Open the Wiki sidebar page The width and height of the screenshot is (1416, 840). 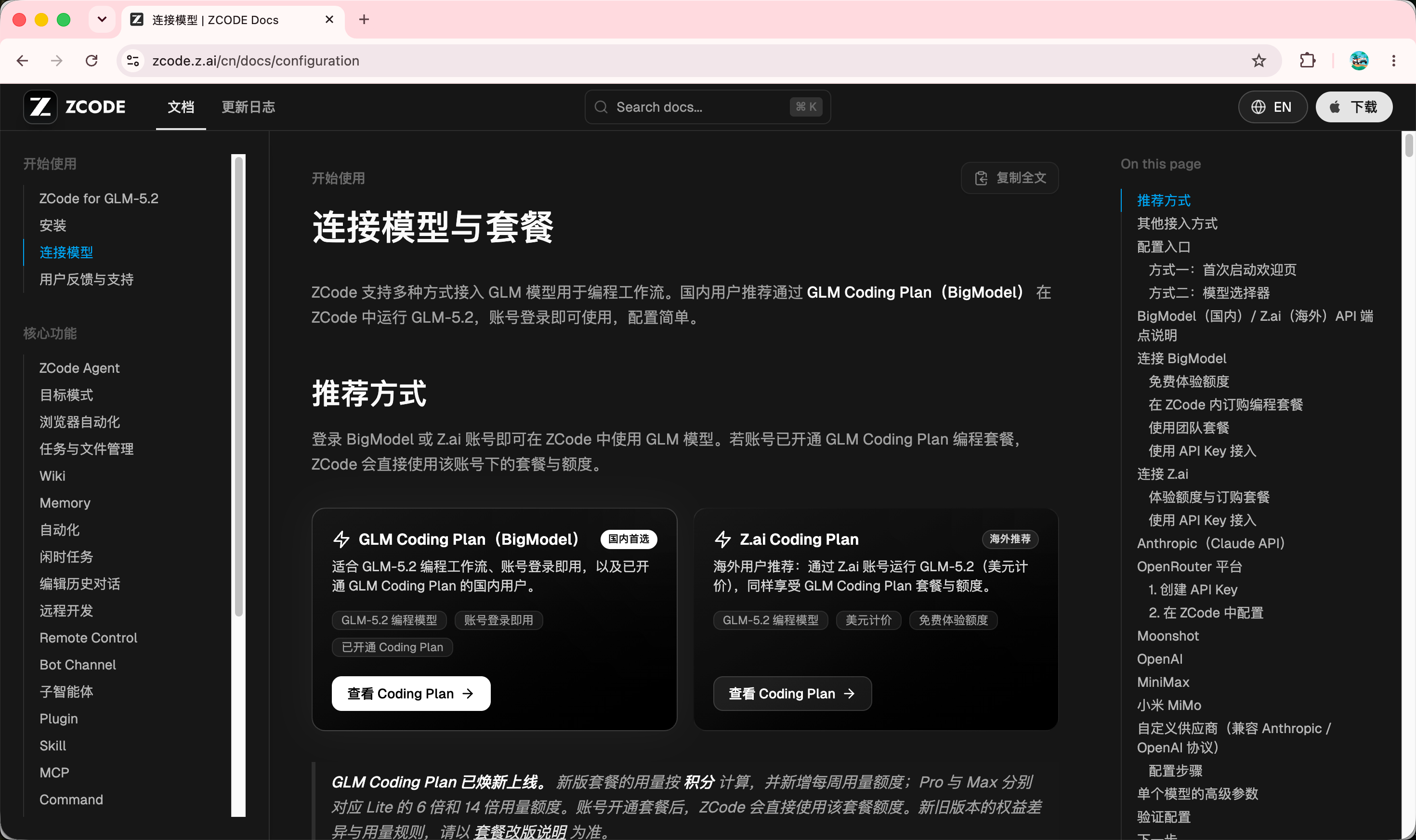pos(52,476)
